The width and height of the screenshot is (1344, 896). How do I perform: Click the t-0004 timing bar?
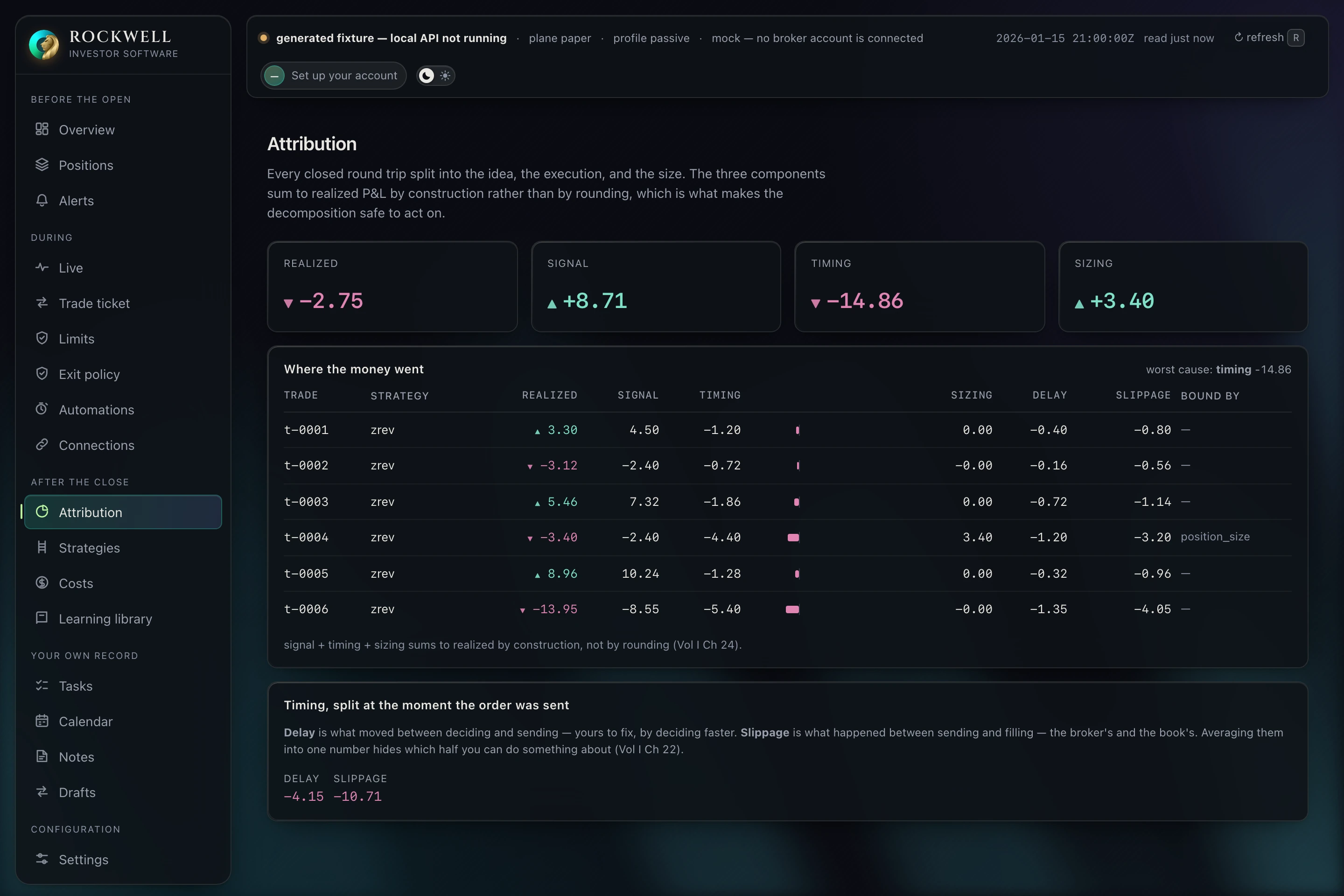pos(793,537)
